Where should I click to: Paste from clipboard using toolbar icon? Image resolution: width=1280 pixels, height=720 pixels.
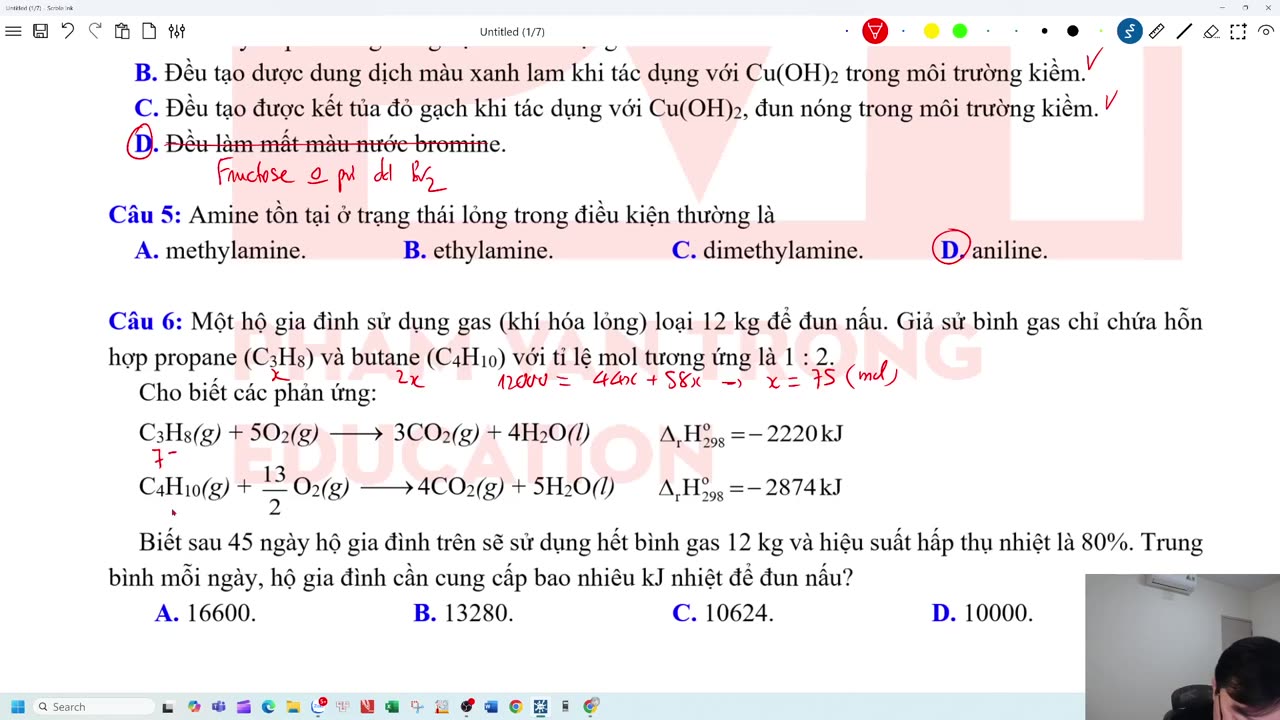pyautogui.click(x=122, y=31)
